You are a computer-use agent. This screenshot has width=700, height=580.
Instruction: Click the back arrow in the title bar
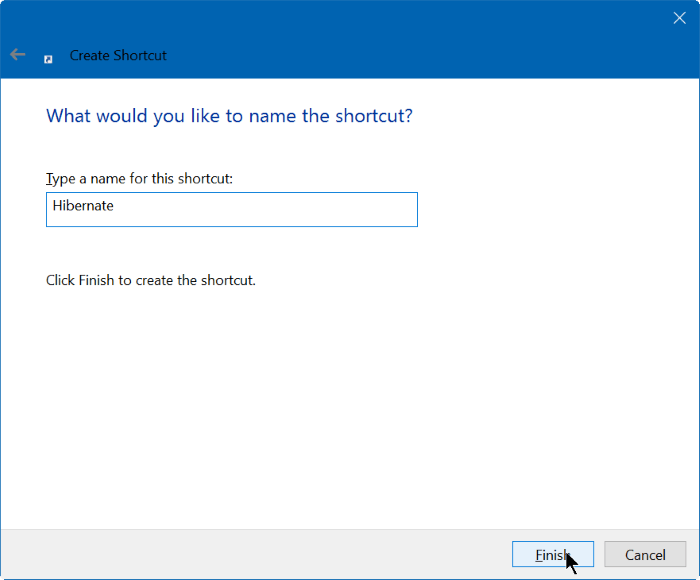(x=18, y=55)
